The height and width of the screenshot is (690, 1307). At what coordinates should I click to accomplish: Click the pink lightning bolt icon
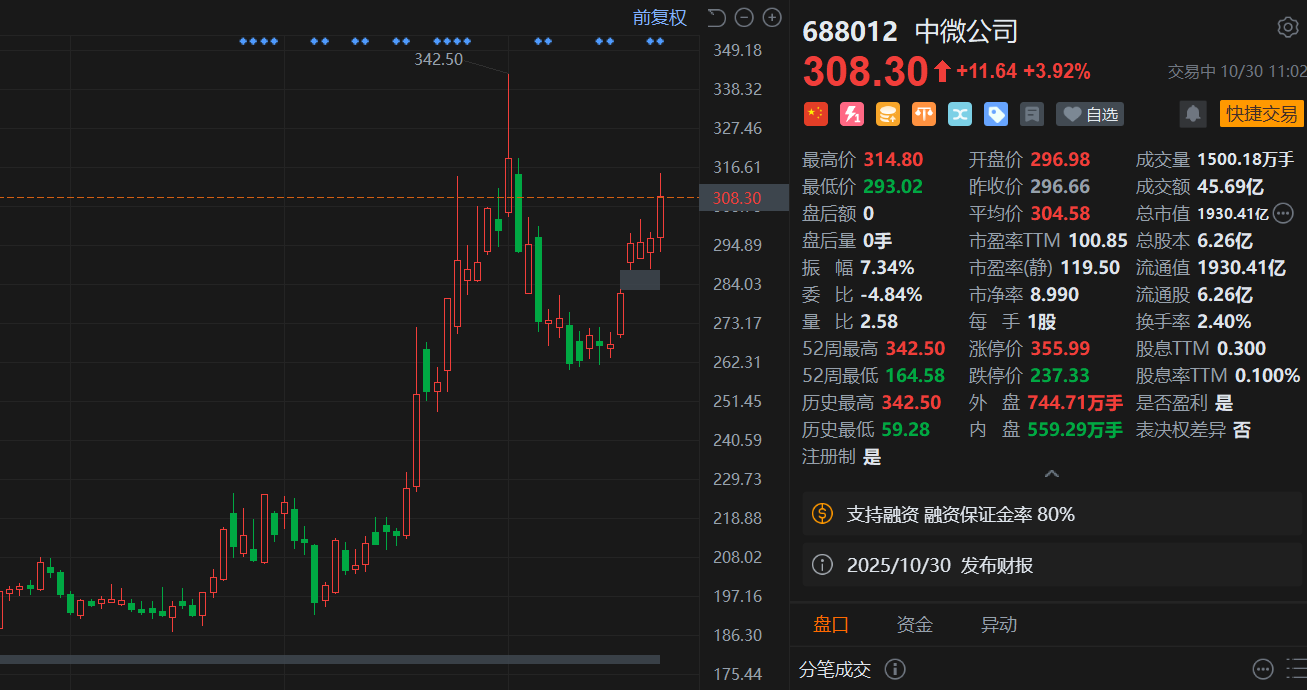852,114
